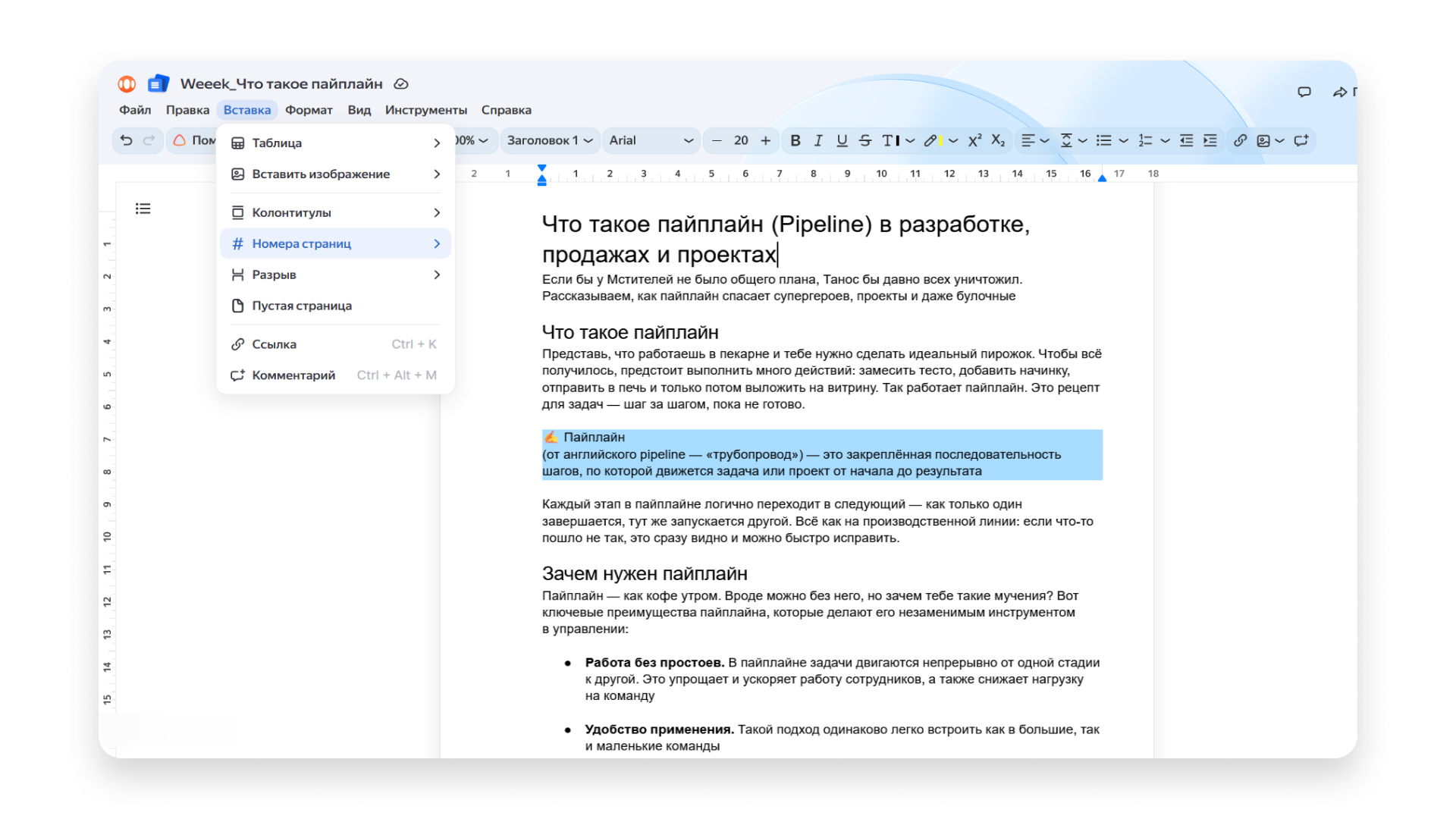Open the Таблица submenu

(335, 143)
